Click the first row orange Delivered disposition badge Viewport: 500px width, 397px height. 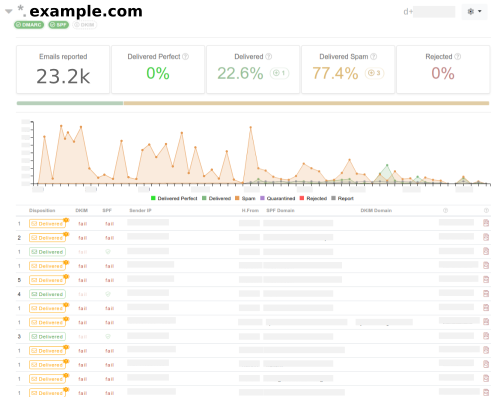[x=47, y=223]
